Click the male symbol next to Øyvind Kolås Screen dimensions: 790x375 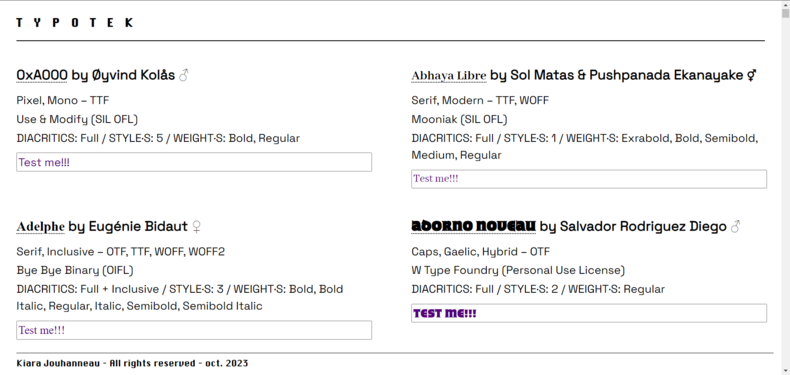[184, 76]
